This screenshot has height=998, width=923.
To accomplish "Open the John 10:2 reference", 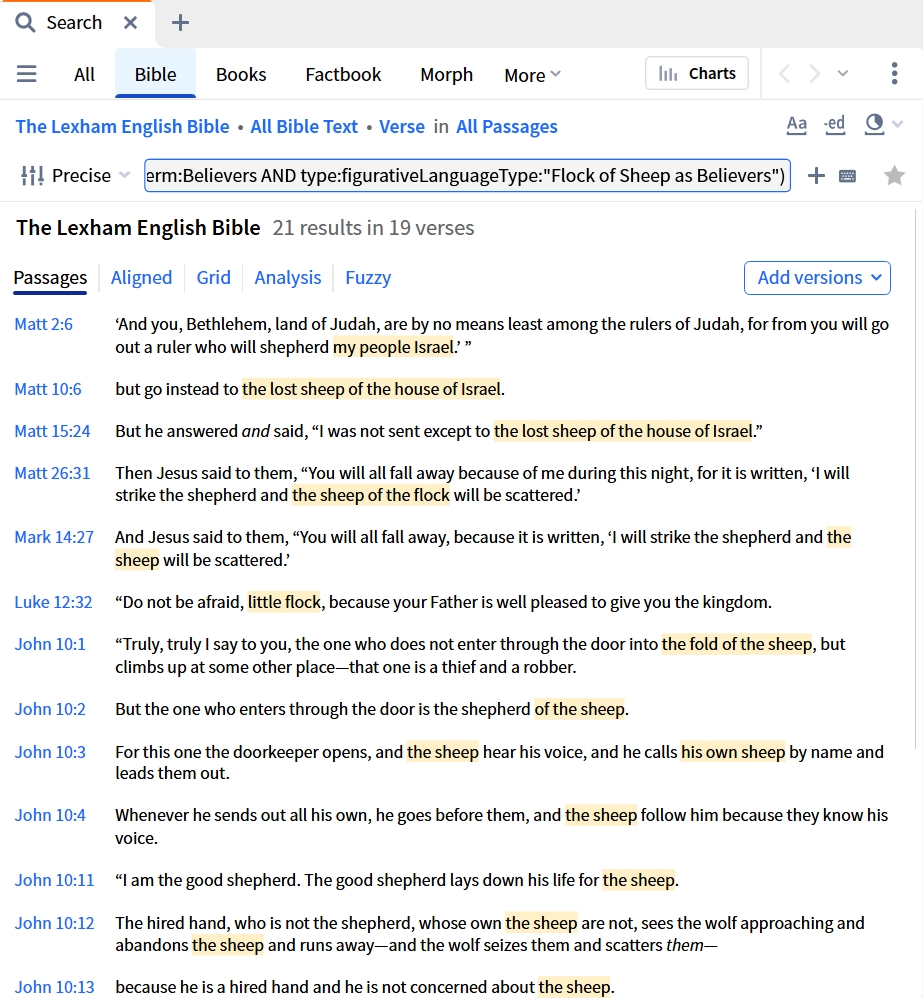I will pos(50,709).
